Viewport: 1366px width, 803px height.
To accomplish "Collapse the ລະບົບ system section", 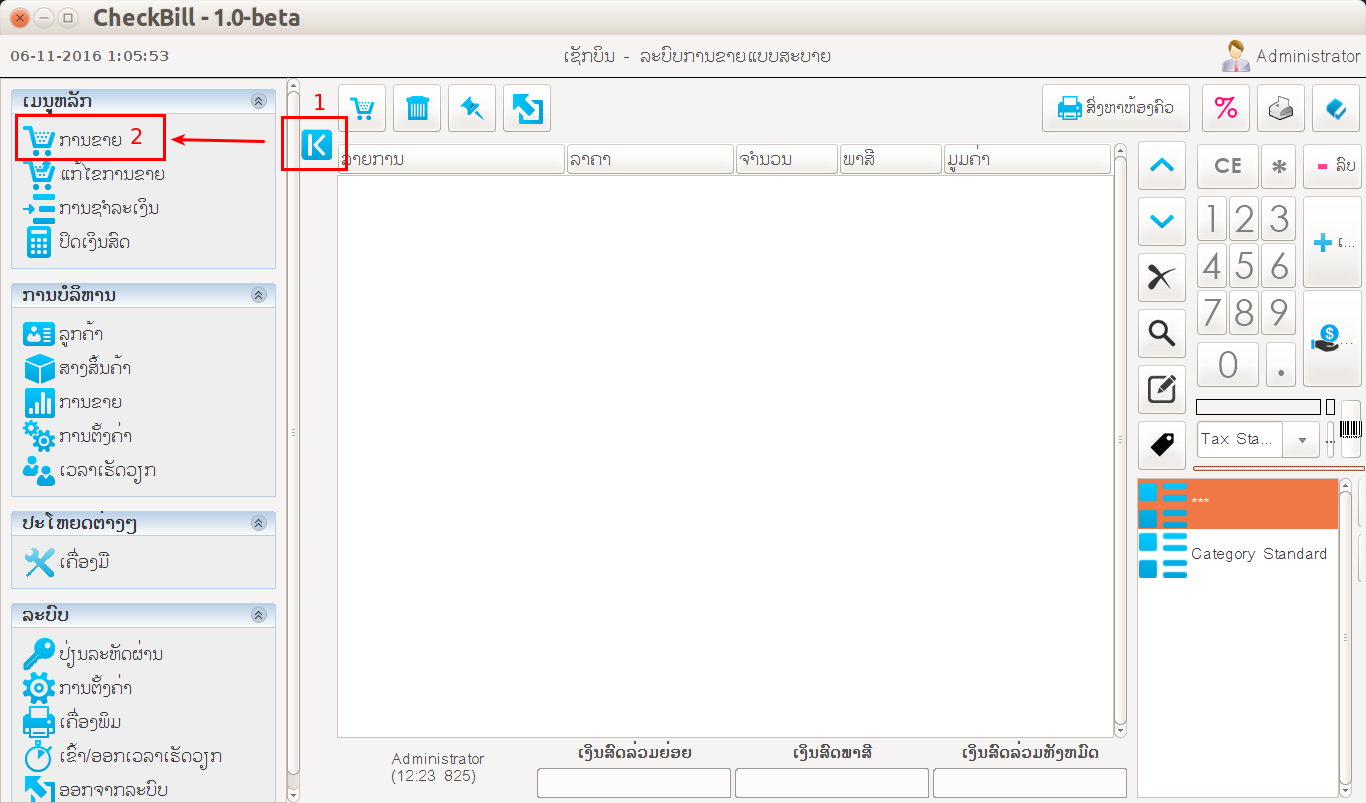I will 258,615.
